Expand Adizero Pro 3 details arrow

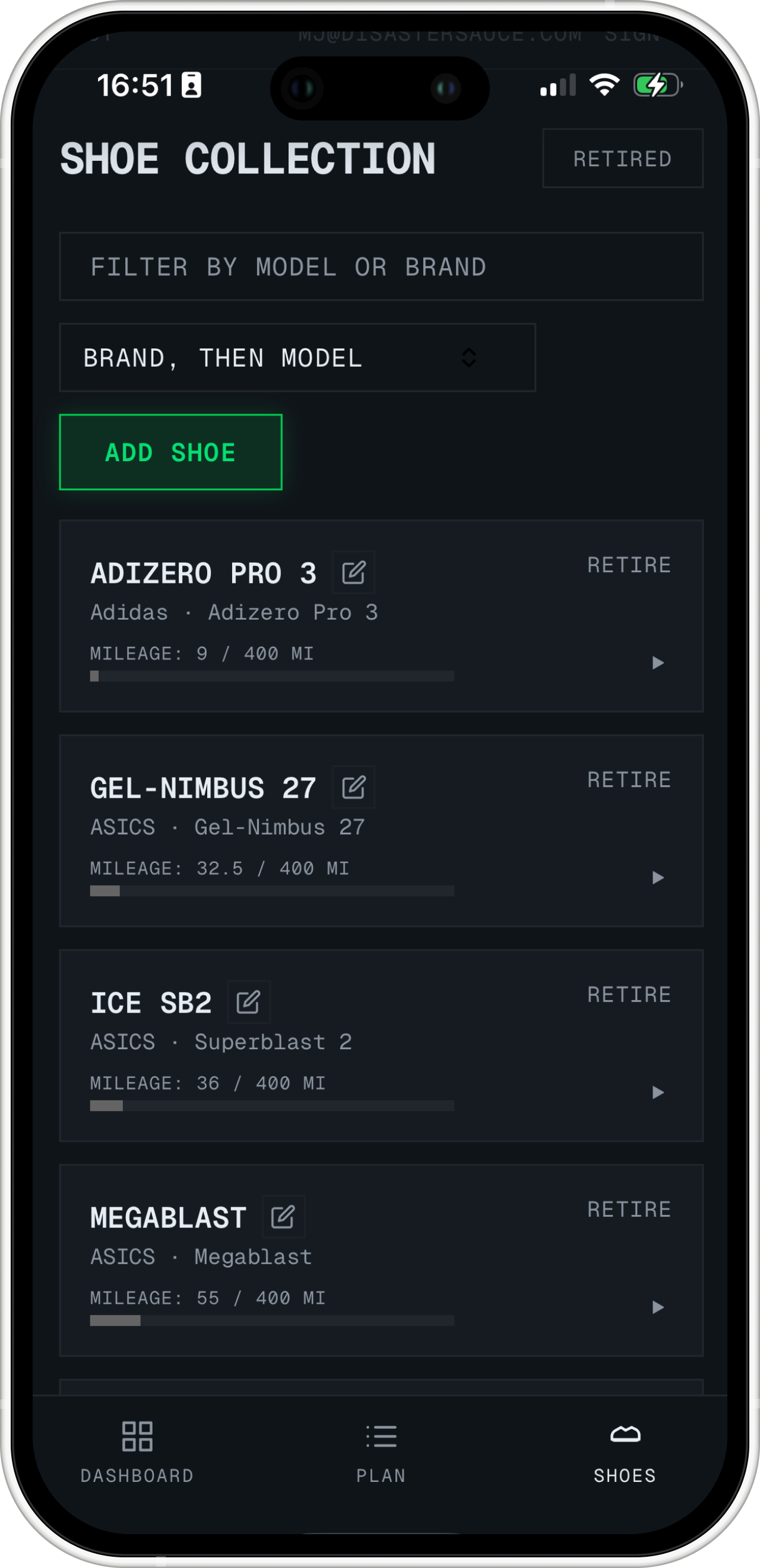[657, 662]
